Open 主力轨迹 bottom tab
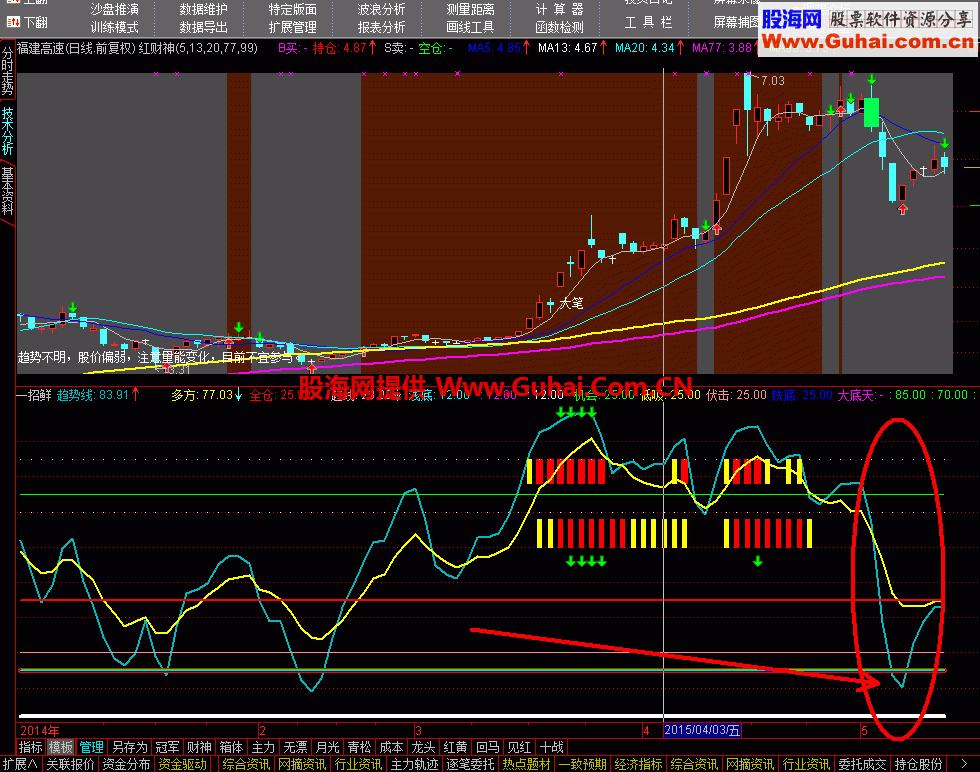Viewport: 980px width, 772px height. pyautogui.click(x=414, y=764)
